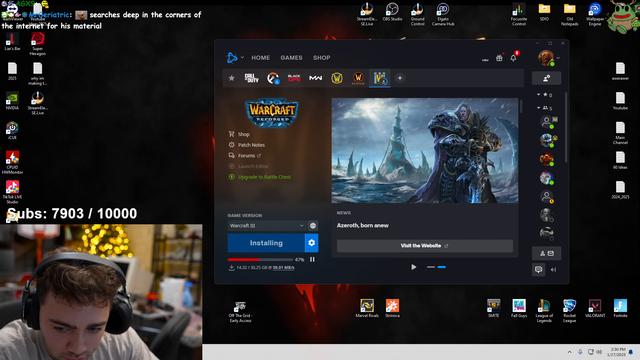Click the download speed 59.01 MB/s
The height and width of the screenshot is (360, 640).
point(283,268)
